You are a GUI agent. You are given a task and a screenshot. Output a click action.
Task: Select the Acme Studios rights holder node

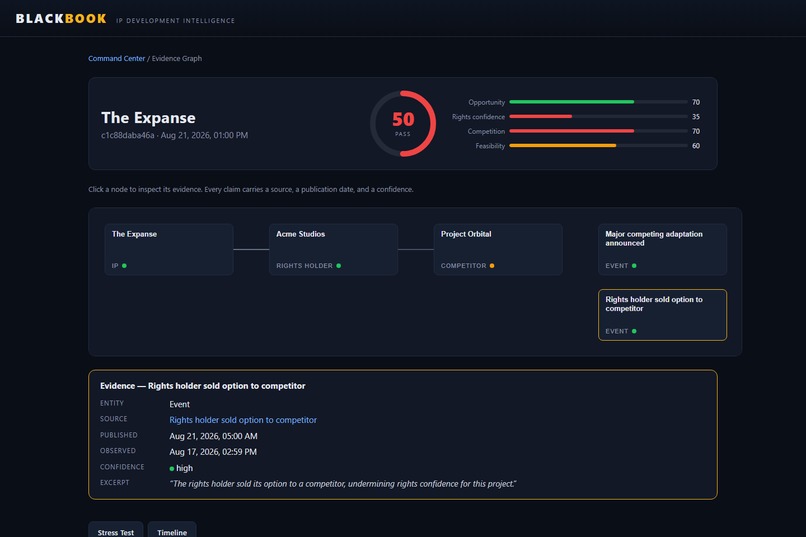pyautogui.click(x=333, y=249)
